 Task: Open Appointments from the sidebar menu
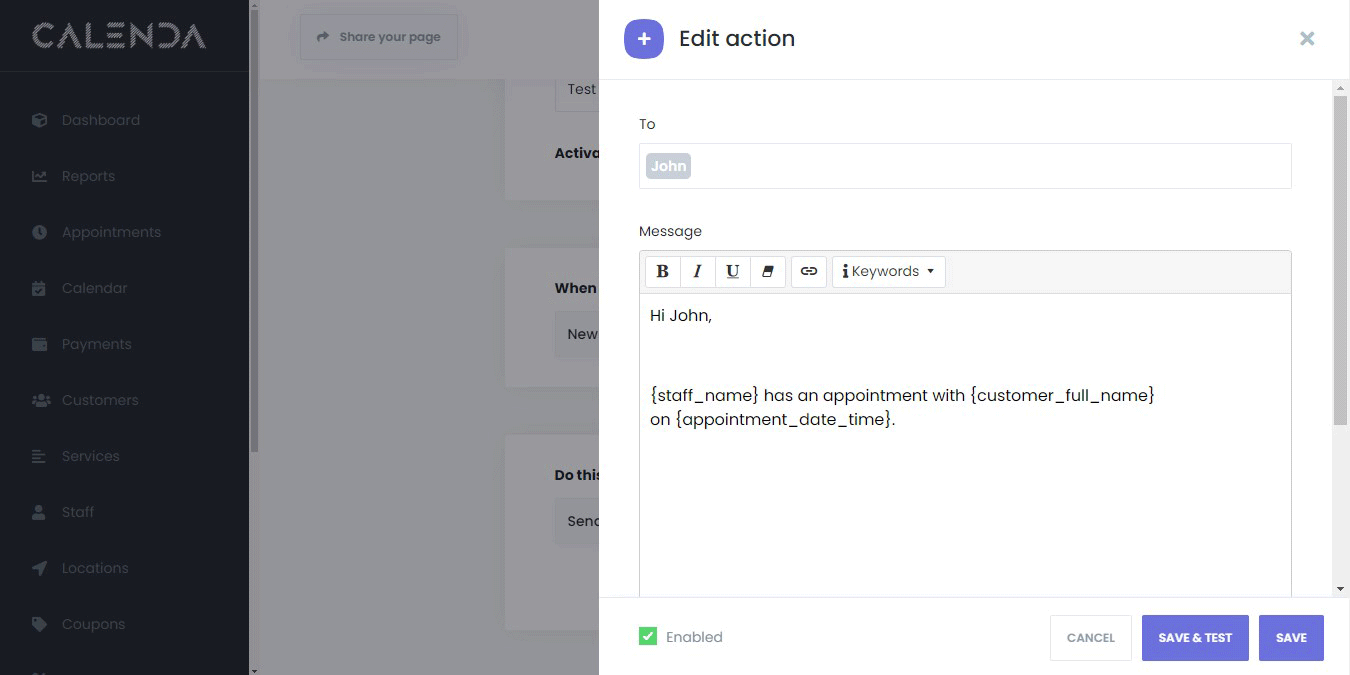pos(111,232)
